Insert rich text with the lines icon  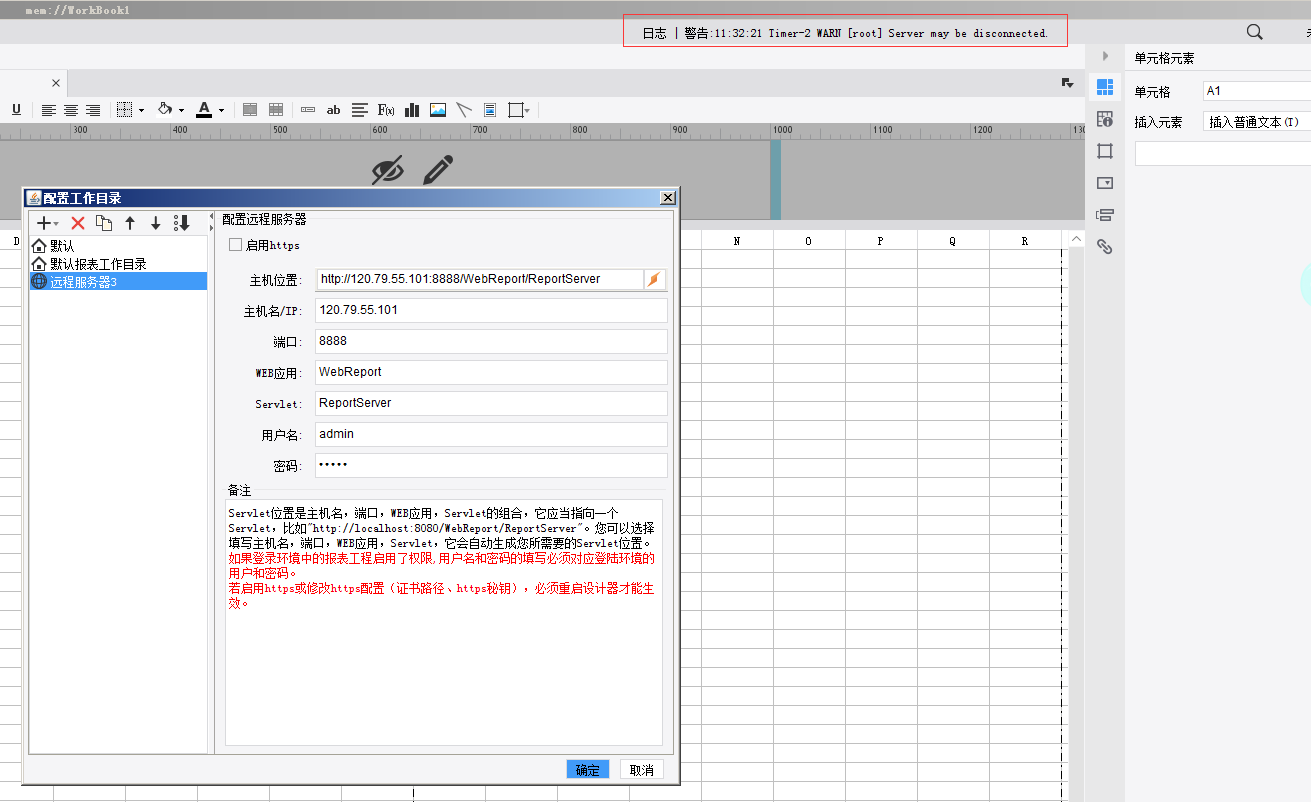[359, 110]
